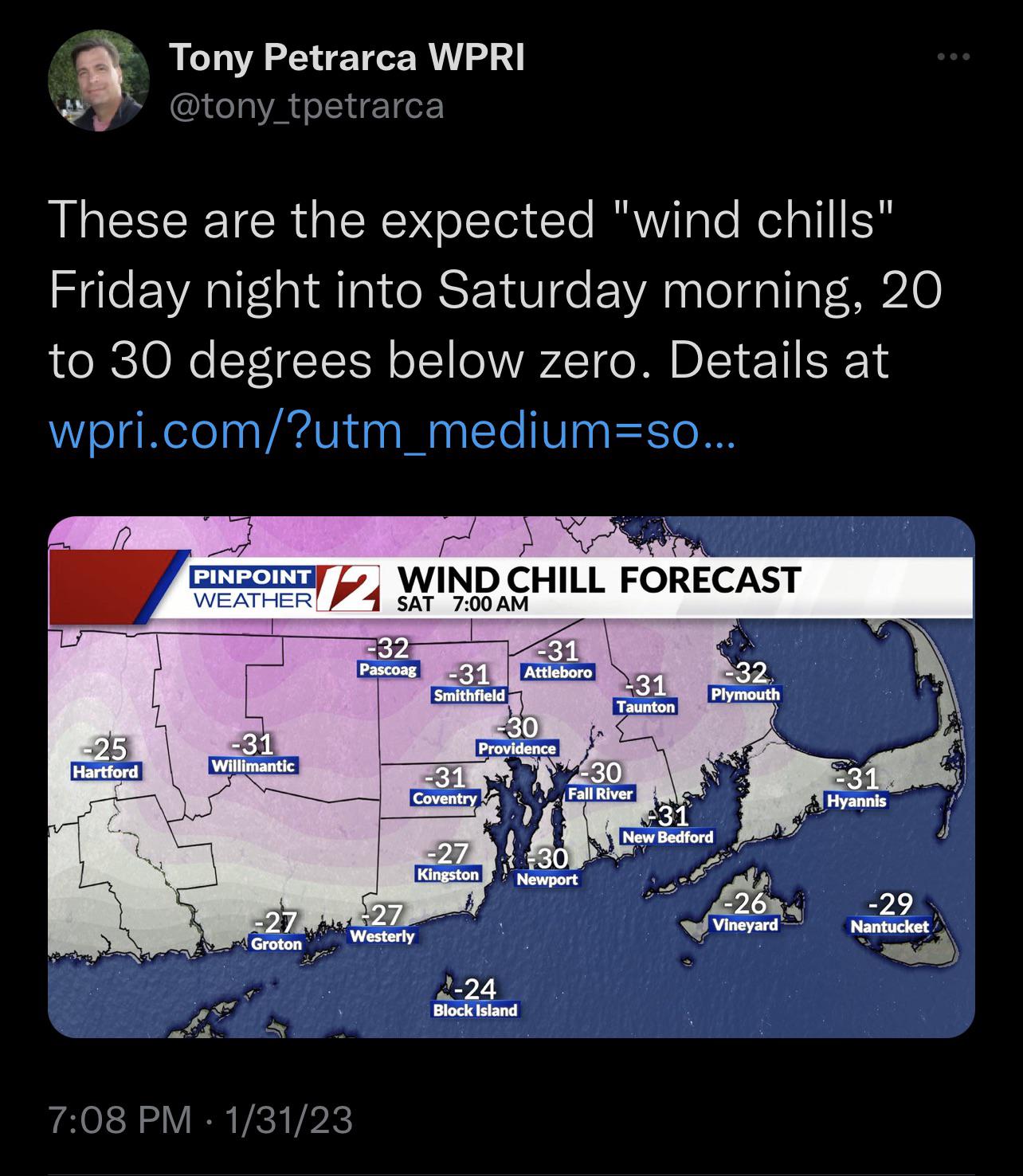Click the Pascoag -32 map label
This screenshot has width=1023, height=1176.
388,658
